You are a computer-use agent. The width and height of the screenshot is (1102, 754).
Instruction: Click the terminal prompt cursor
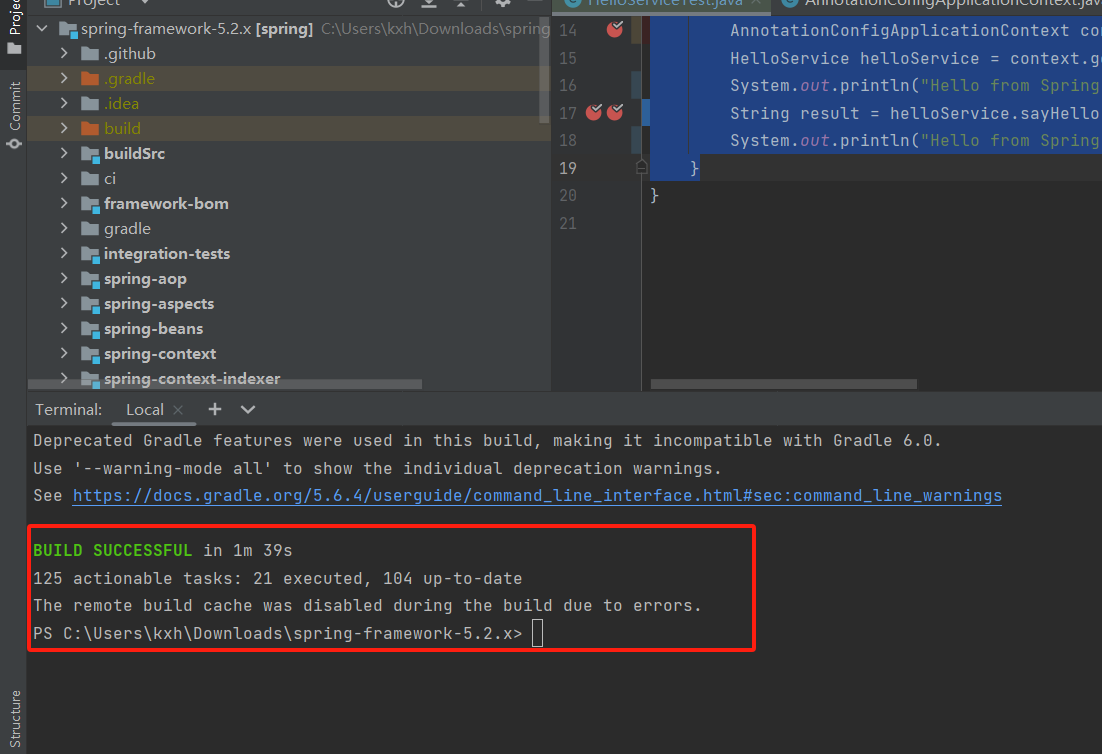coord(538,633)
